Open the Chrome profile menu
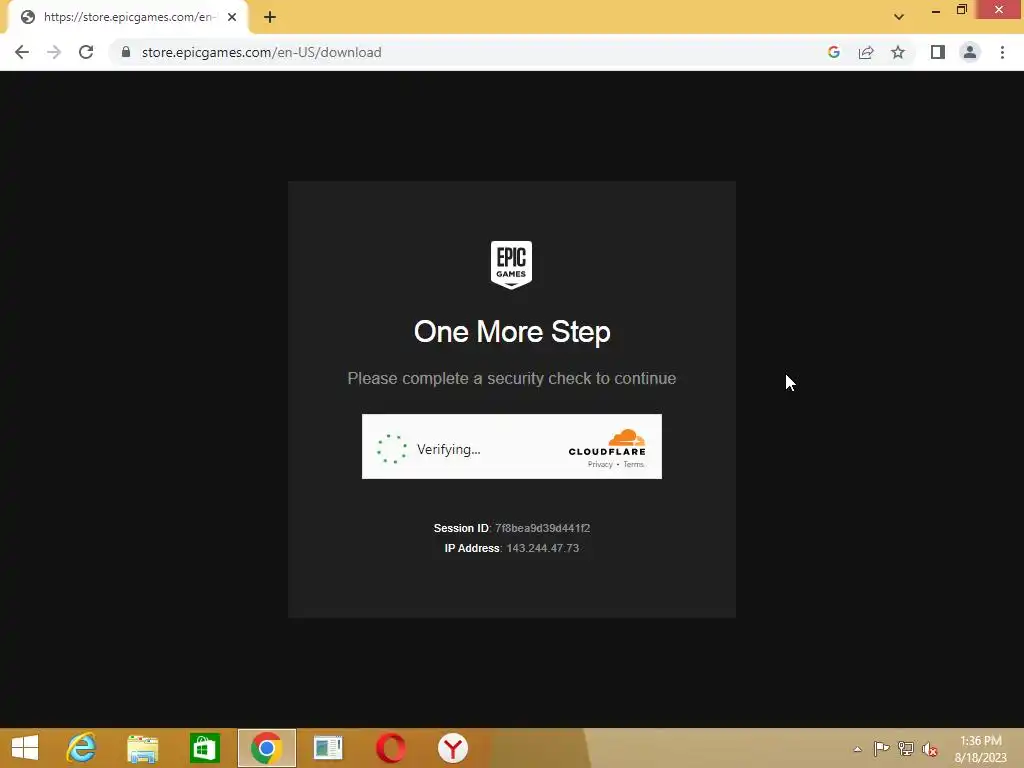1024x768 pixels. coord(970,52)
